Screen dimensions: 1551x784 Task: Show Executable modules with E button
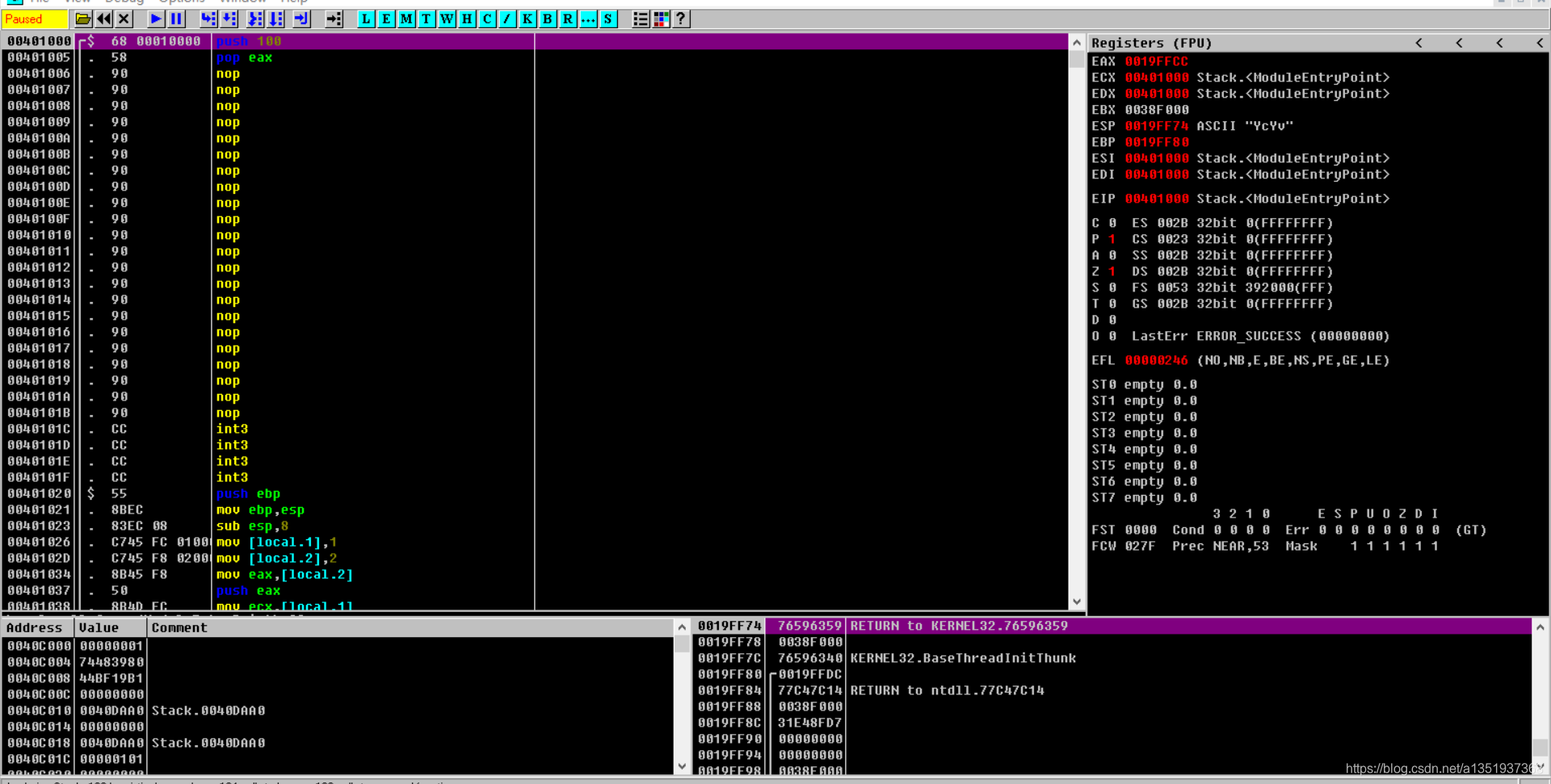386,19
